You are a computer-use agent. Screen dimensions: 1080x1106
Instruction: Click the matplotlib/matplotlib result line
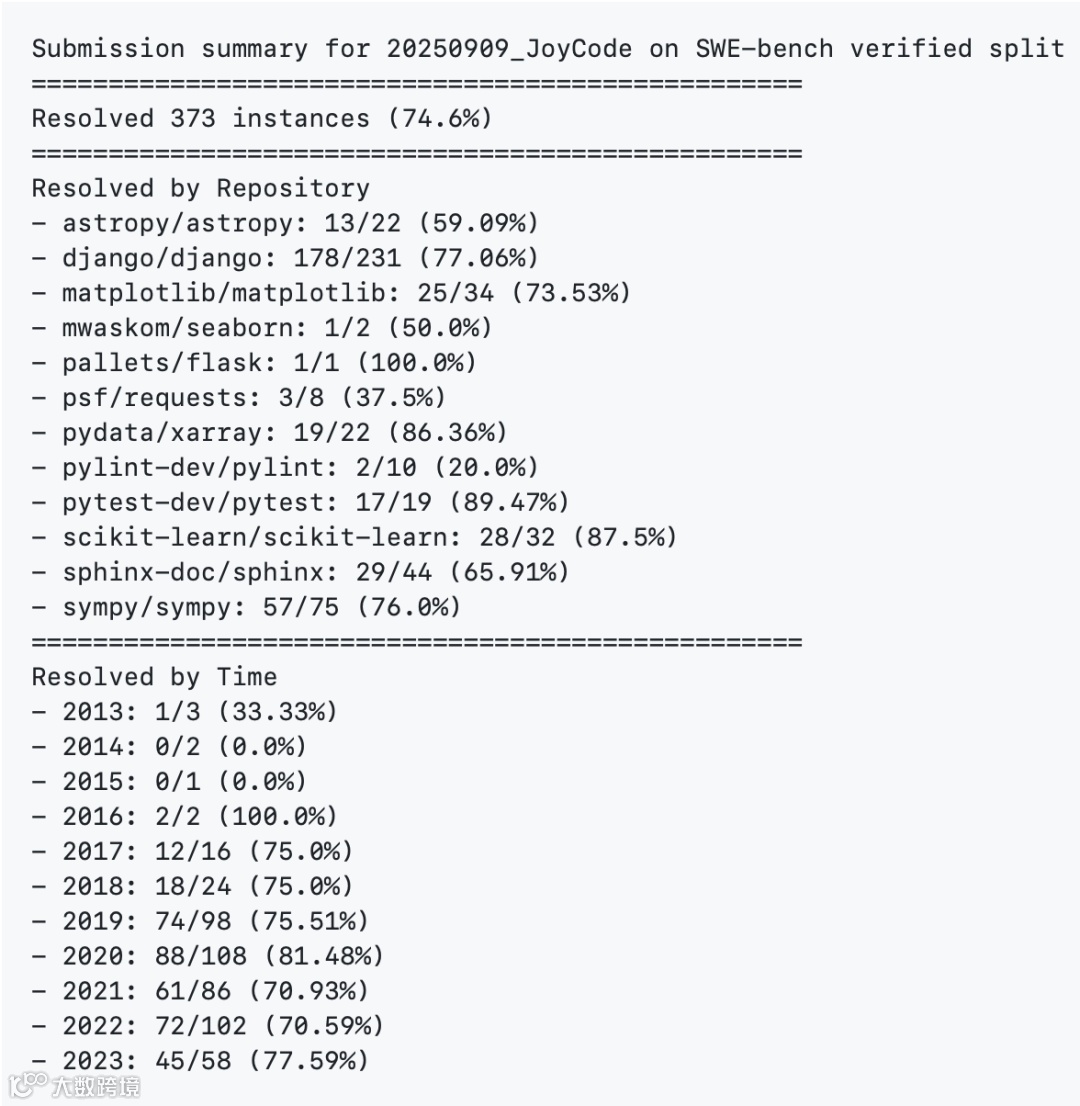click(331, 293)
